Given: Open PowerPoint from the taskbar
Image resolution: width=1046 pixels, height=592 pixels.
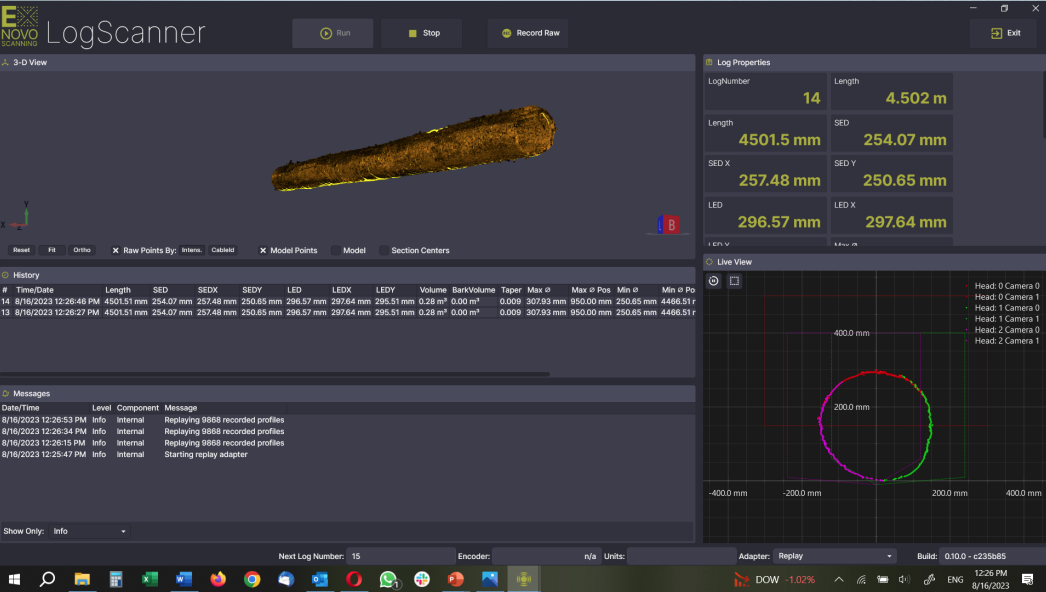Looking at the screenshot, I should (x=456, y=579).
